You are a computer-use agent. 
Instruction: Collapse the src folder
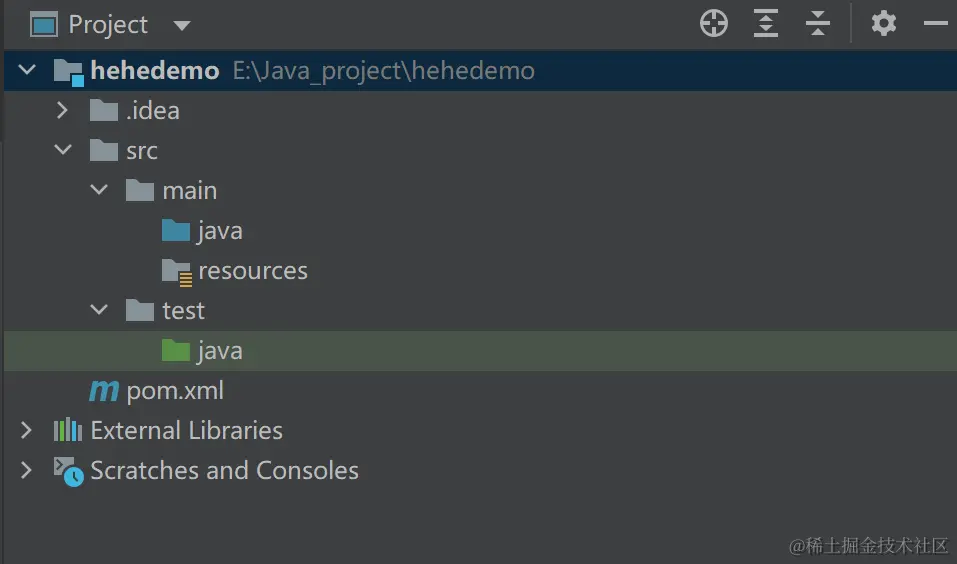pyautogui.click(x=63, y=151)
